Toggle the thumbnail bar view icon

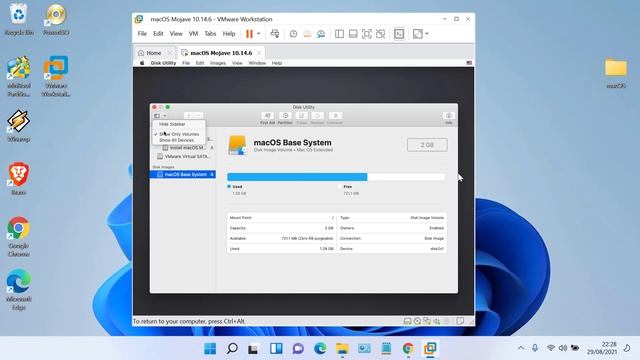pos(353,34)
